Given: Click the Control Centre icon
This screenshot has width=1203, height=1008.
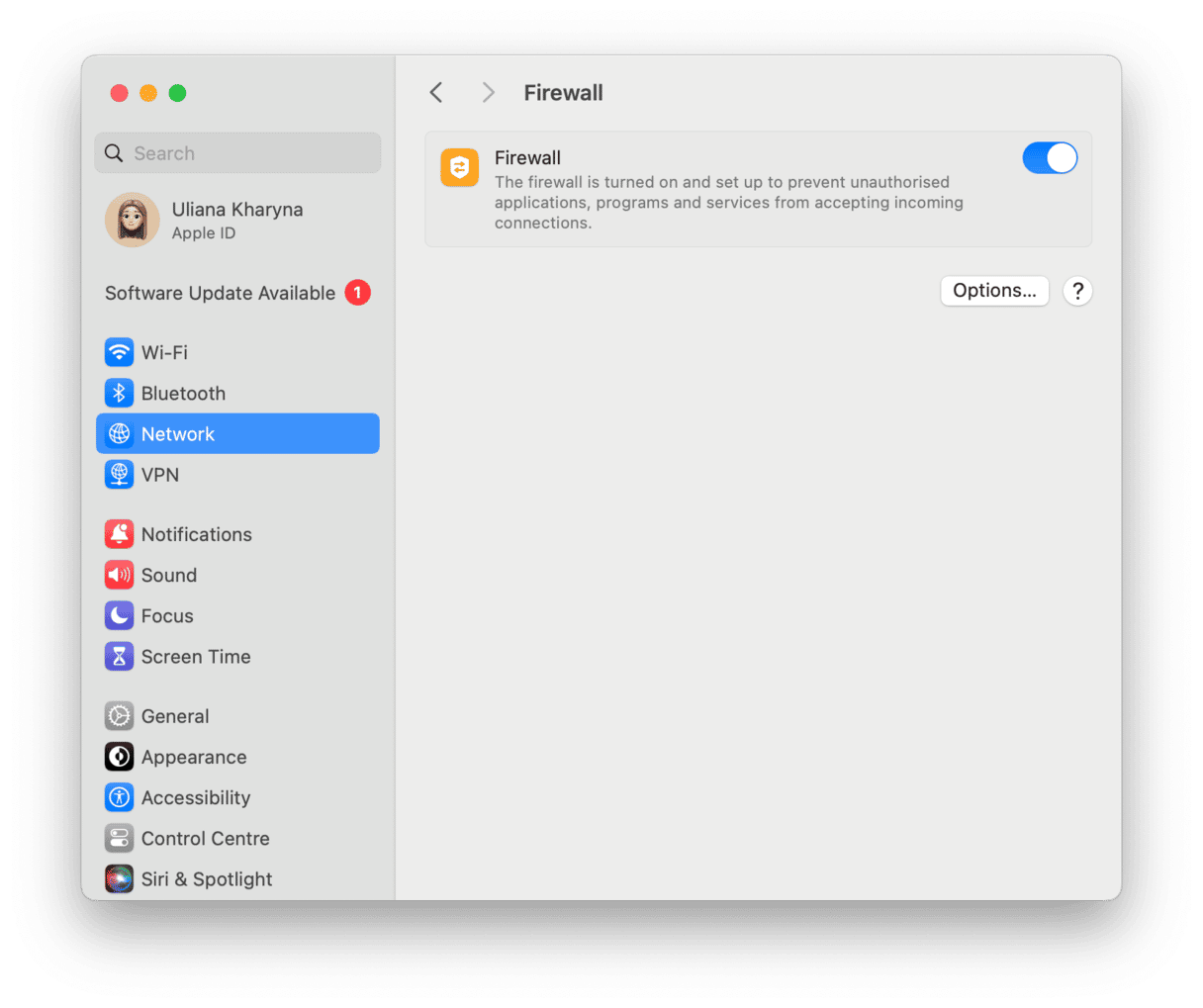Looking at the screenshot, I should tap(119, 838).
